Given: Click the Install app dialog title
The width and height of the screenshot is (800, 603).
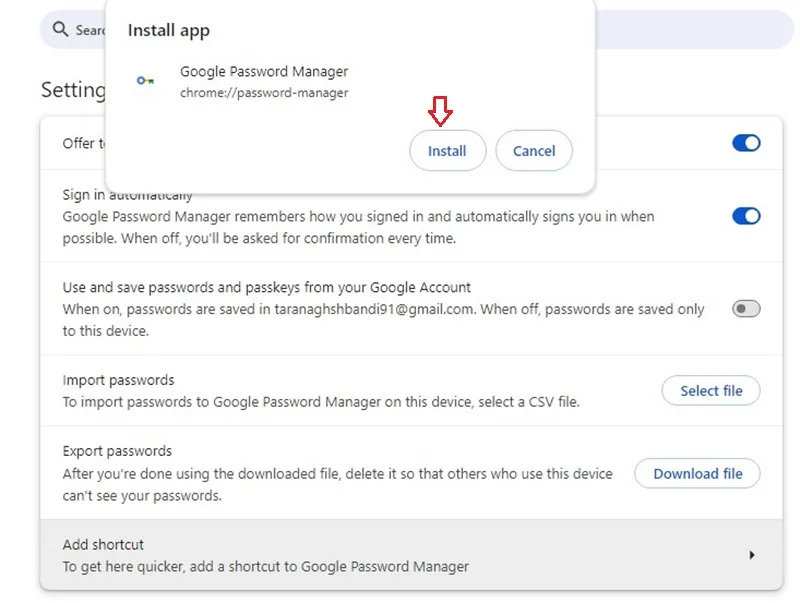Looking at the screenshot, I should pyautogui.click(x=168, y=31).
